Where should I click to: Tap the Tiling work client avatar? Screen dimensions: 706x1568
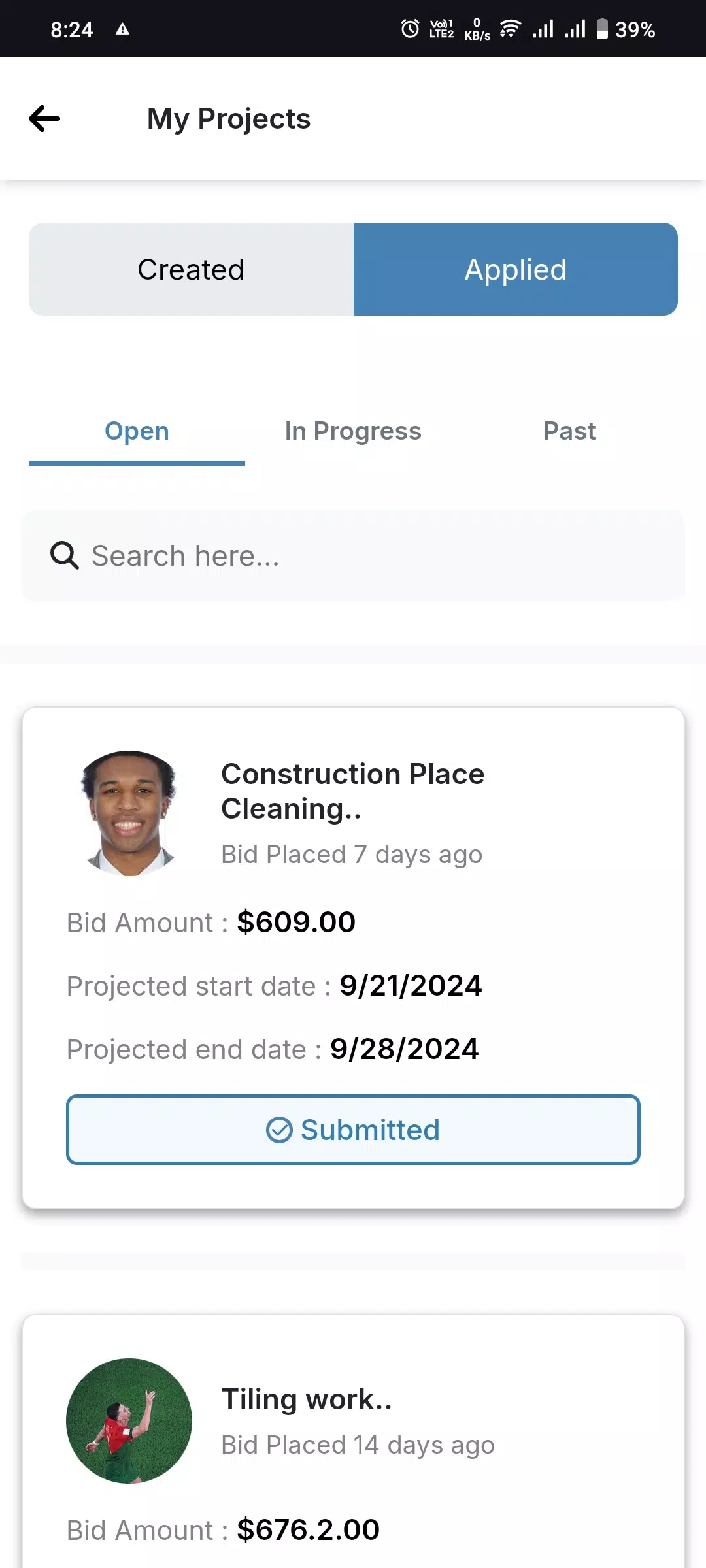(129, 1421)
